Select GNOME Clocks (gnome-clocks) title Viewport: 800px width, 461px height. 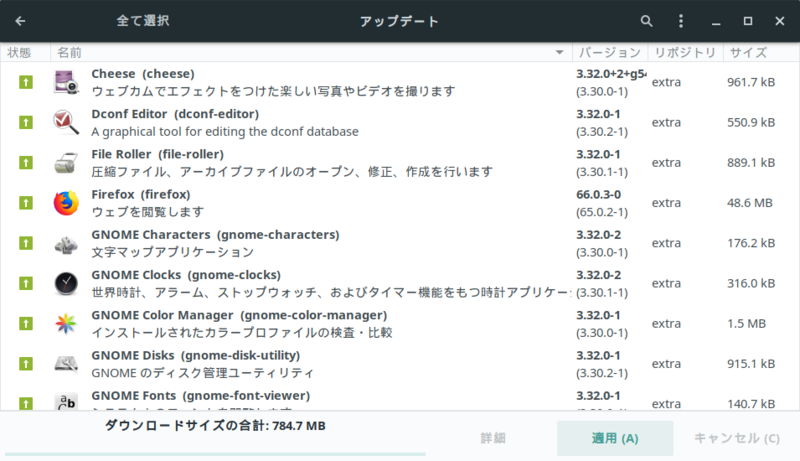(186, 275)
